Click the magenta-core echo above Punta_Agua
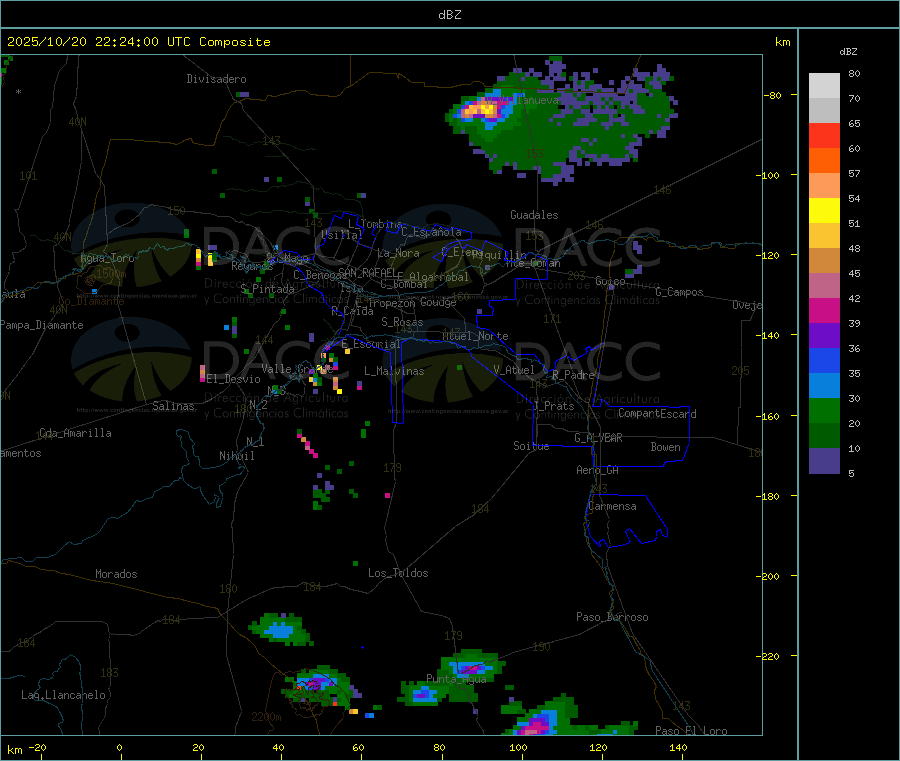Screen dimensions: 900x761 pos(472,668)
